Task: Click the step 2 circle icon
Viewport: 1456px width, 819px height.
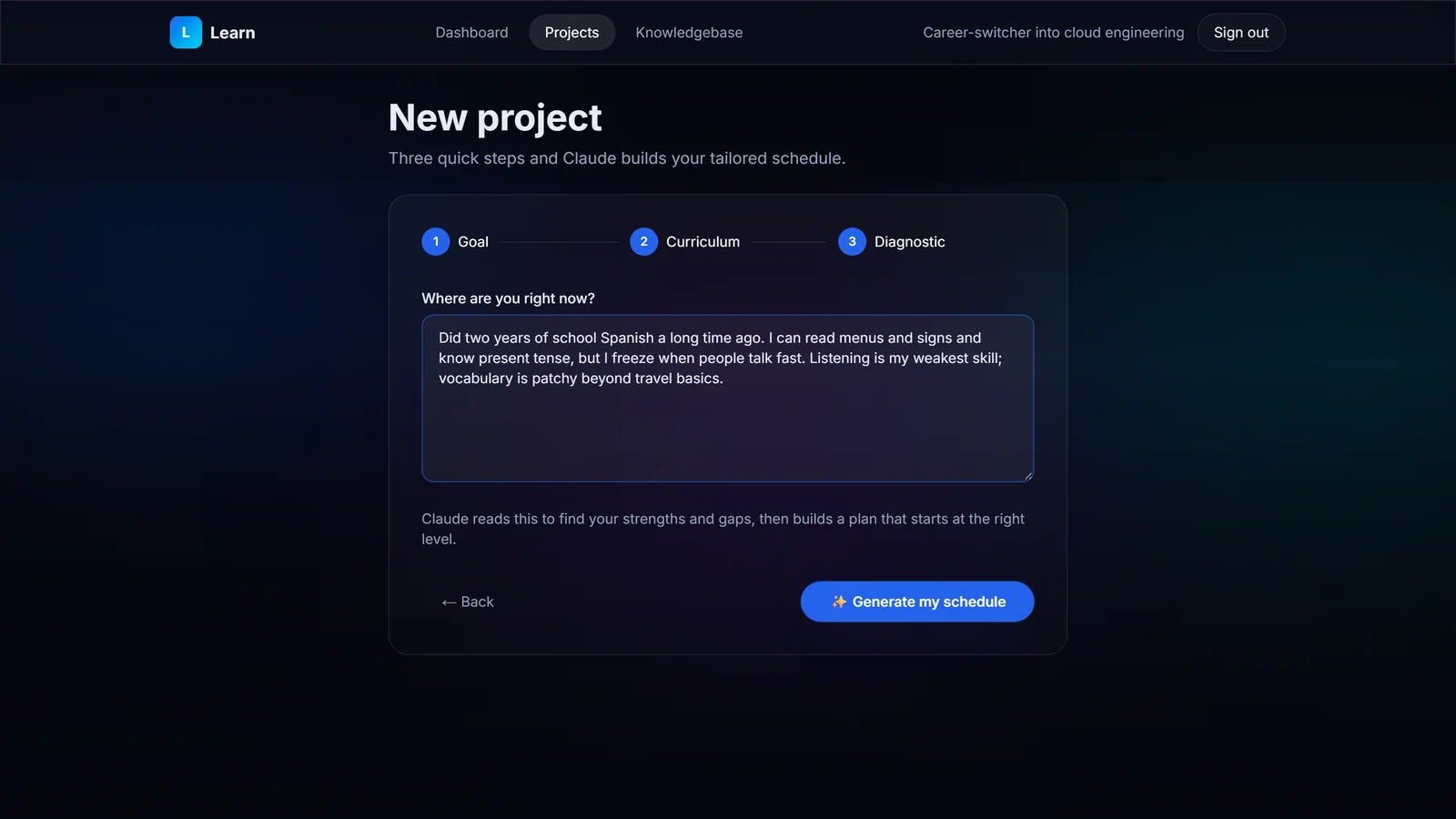Action: click(x=643, y=241)
